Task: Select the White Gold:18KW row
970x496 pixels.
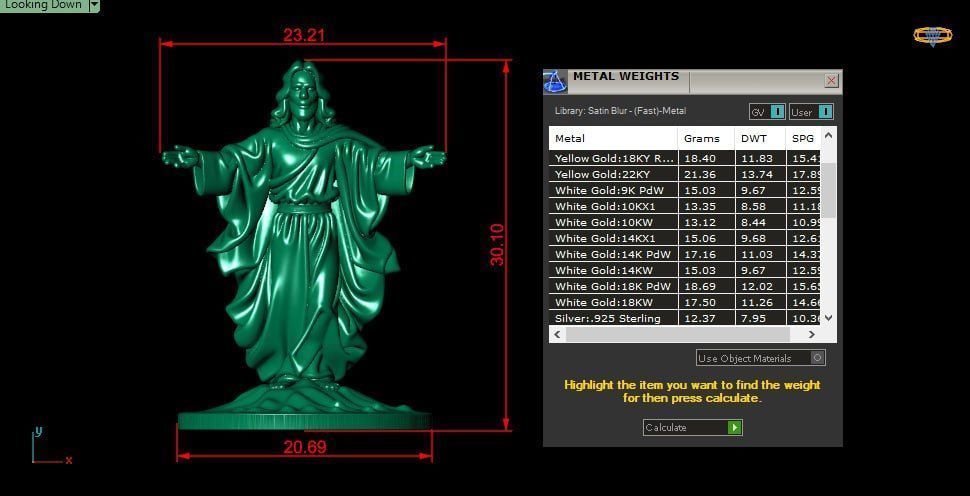Action: (685, 303)
